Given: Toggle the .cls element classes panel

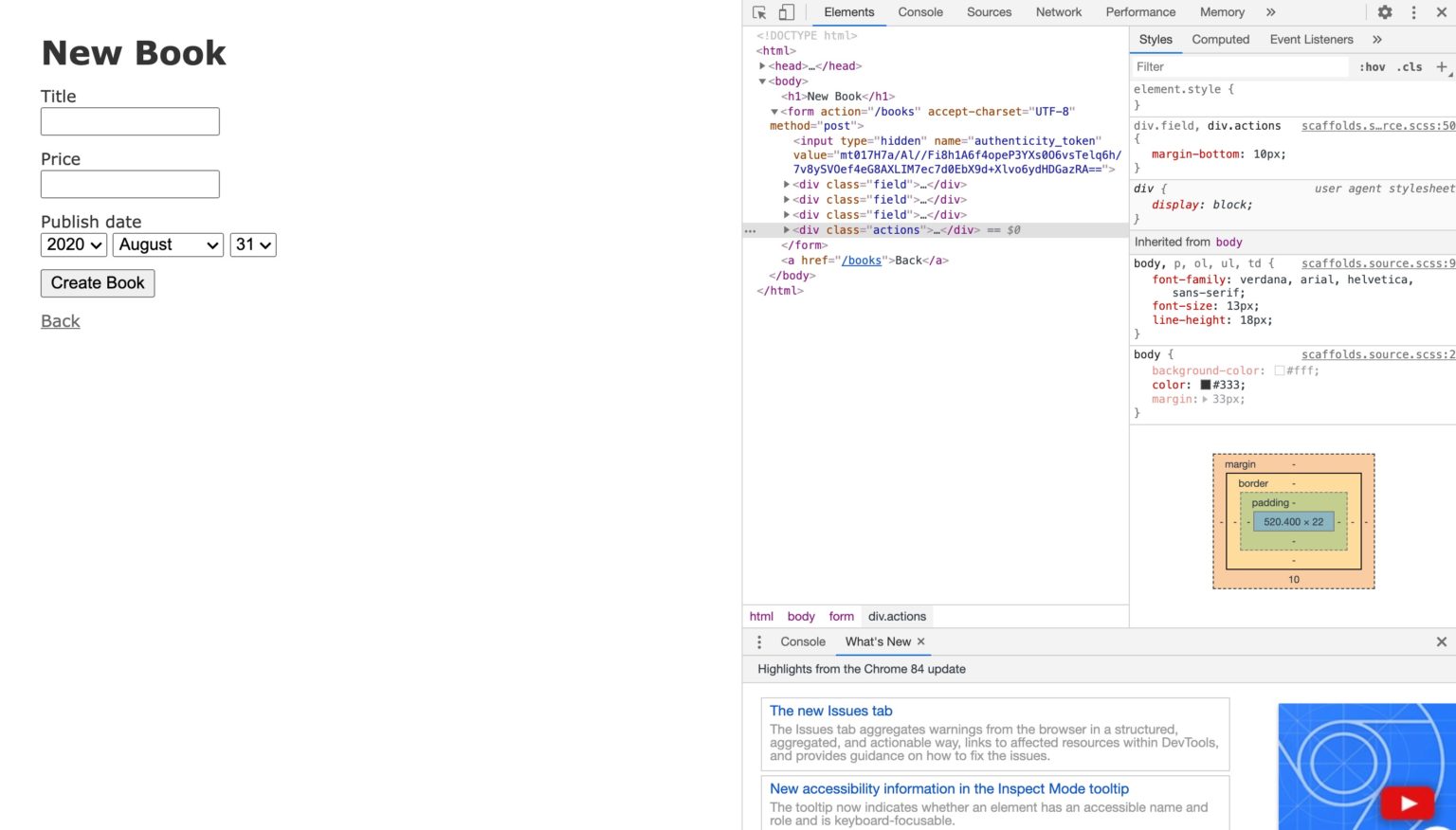Looking at the screenshot, I should pos(1410,66).
